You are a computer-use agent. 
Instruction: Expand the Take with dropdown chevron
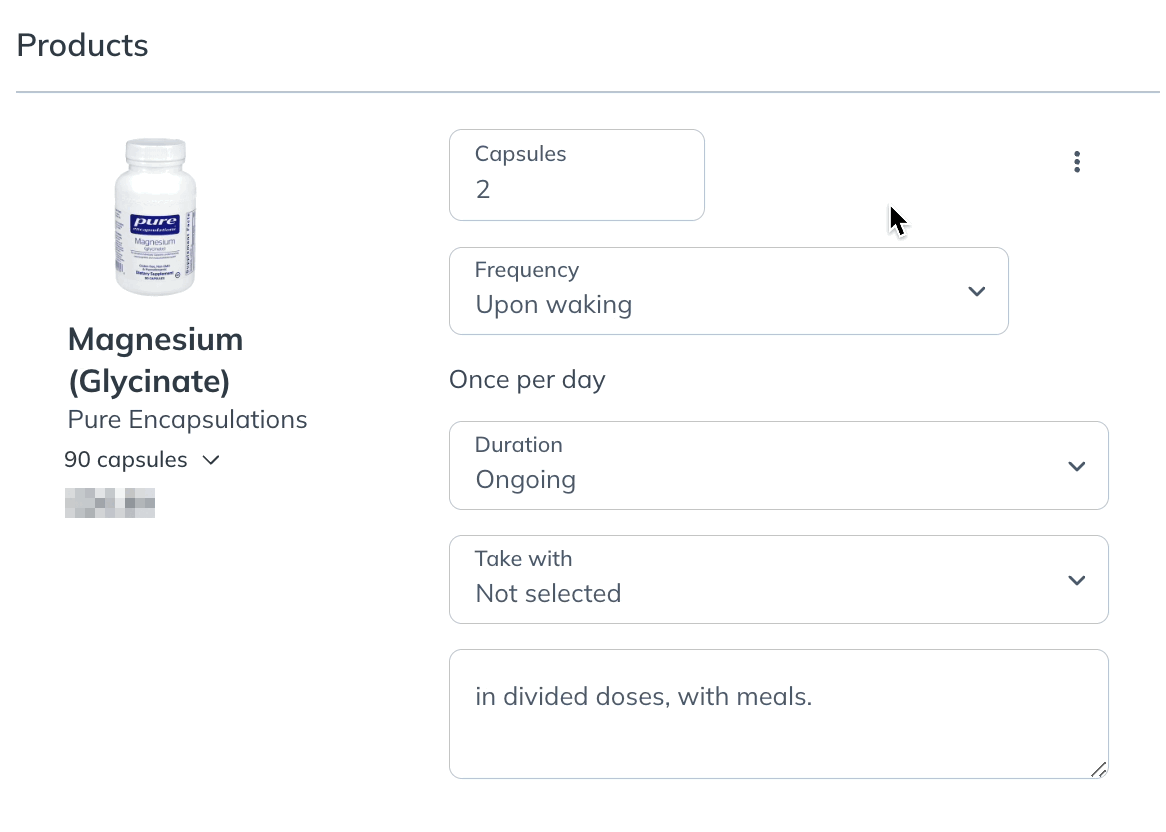pos(1076,580)
